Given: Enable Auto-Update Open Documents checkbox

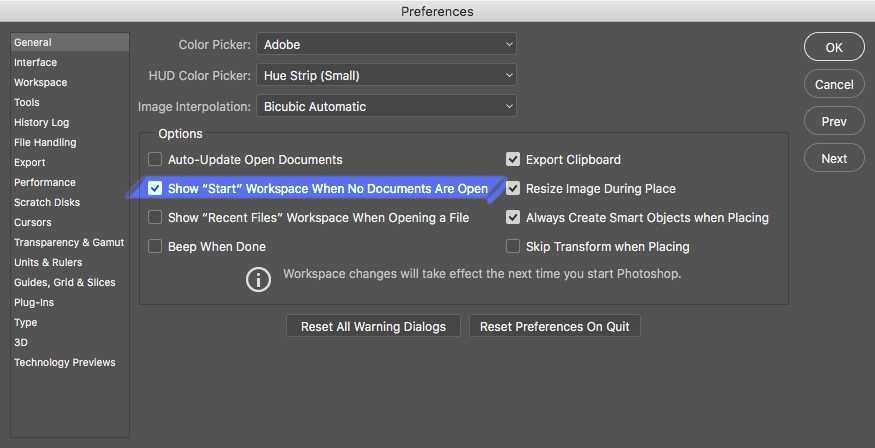Looking at the screenshot, I should pyautogui.click(x=155, y=159).
